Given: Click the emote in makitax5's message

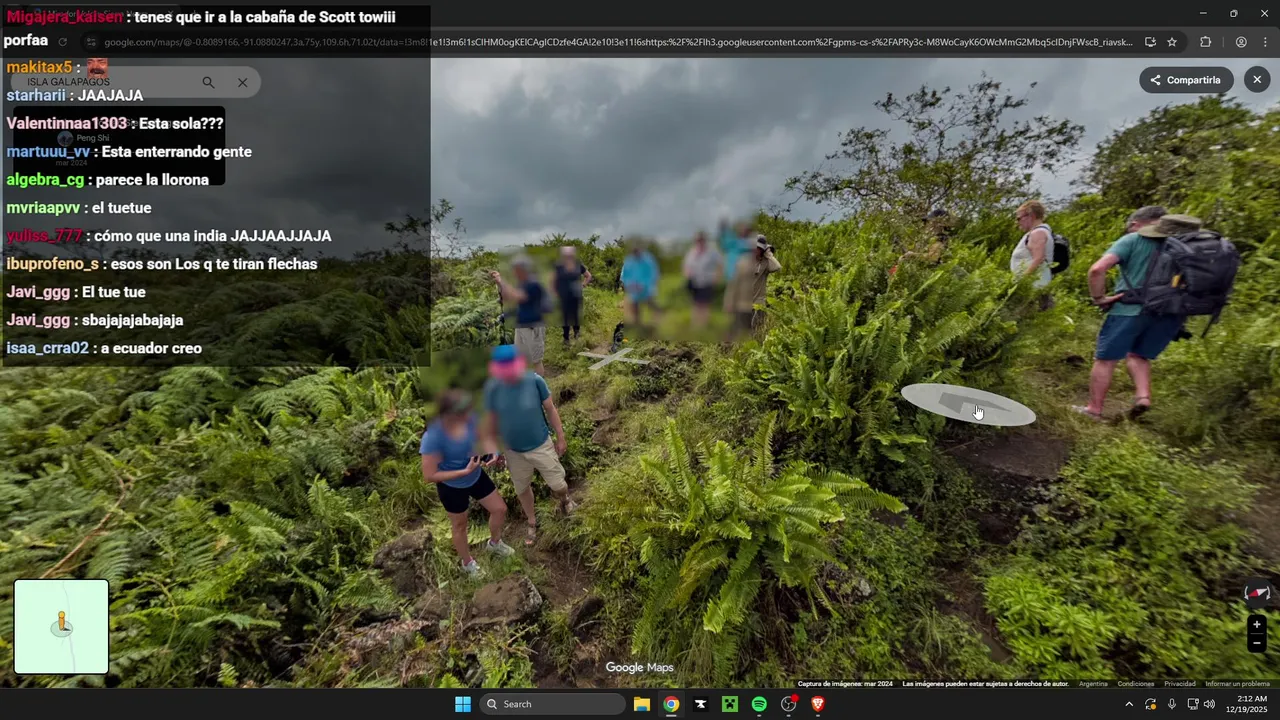Looking at the screenshot, I should point(97,68).
